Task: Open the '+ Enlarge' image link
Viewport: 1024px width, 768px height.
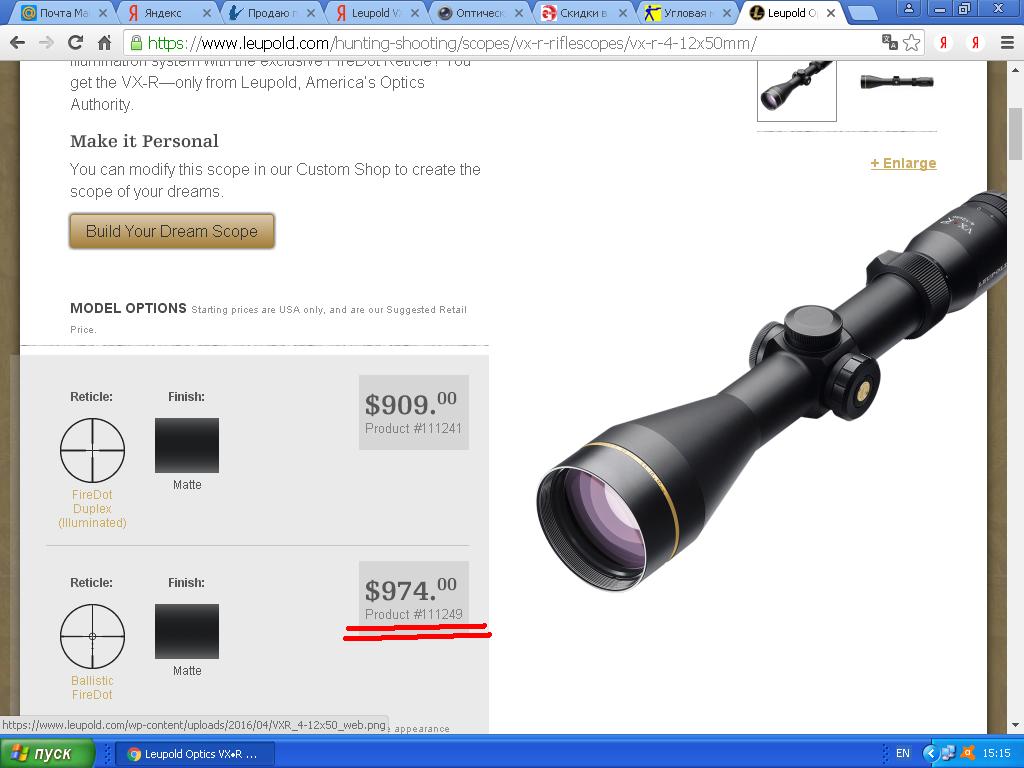Action: click(903, 163)
